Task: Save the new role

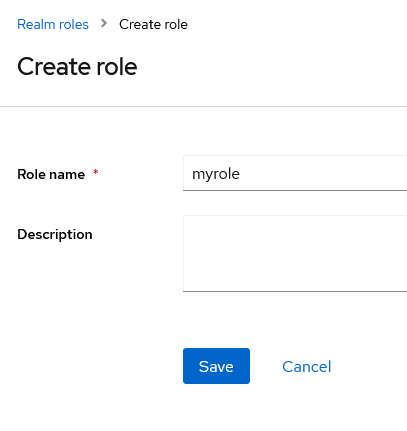Action: coord(216,366)
